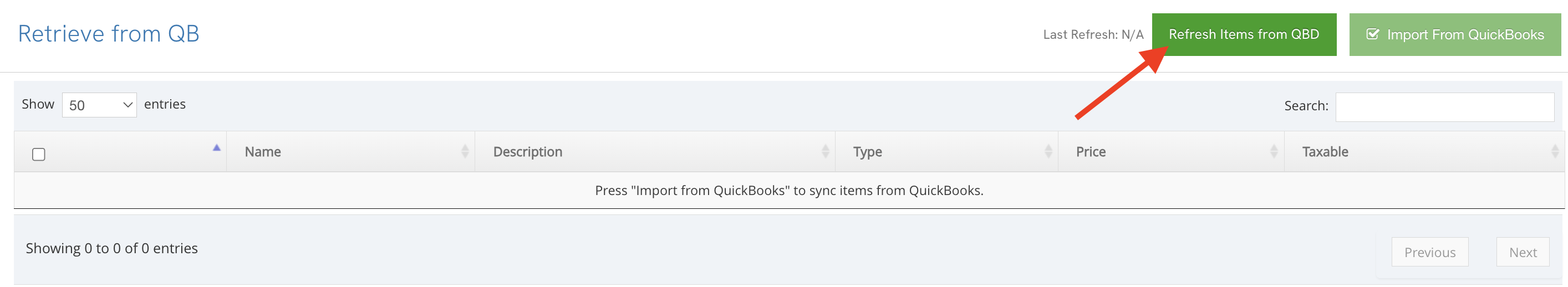Viewport: 1568px width, 287px height.
Task: Click the checkmark icon on the Import button
Action: coord(1373,34)
